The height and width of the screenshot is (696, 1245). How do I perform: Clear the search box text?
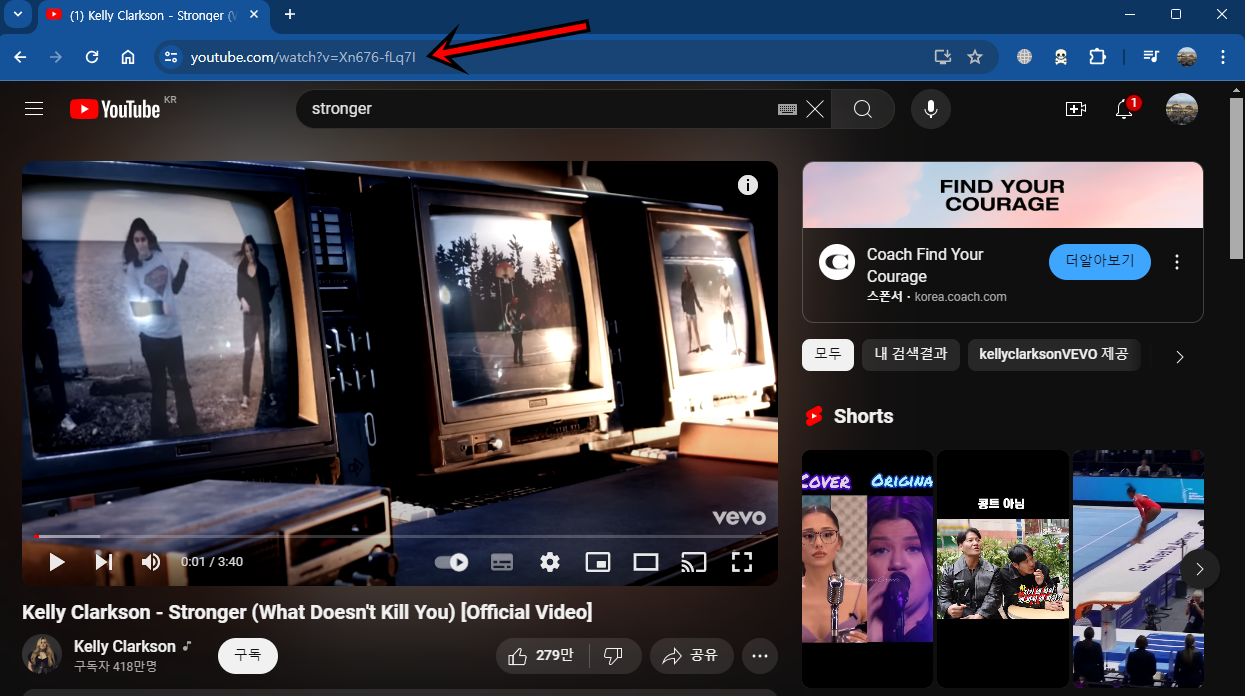(815, 109)
